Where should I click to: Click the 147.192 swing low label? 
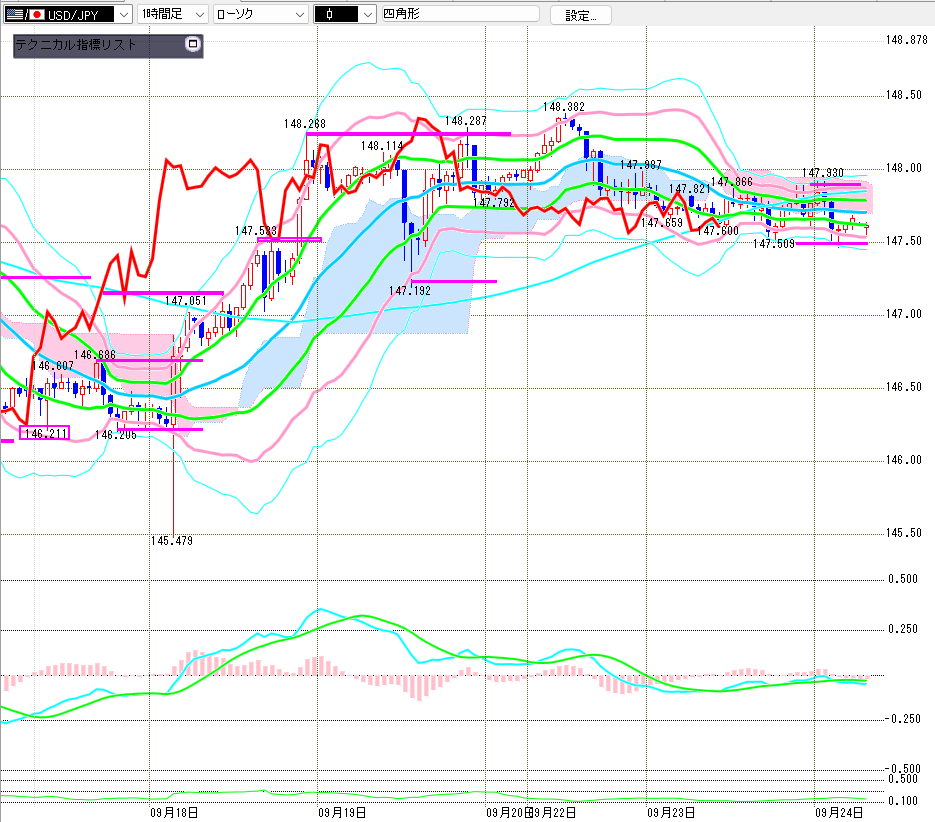(x=409, y=290)
